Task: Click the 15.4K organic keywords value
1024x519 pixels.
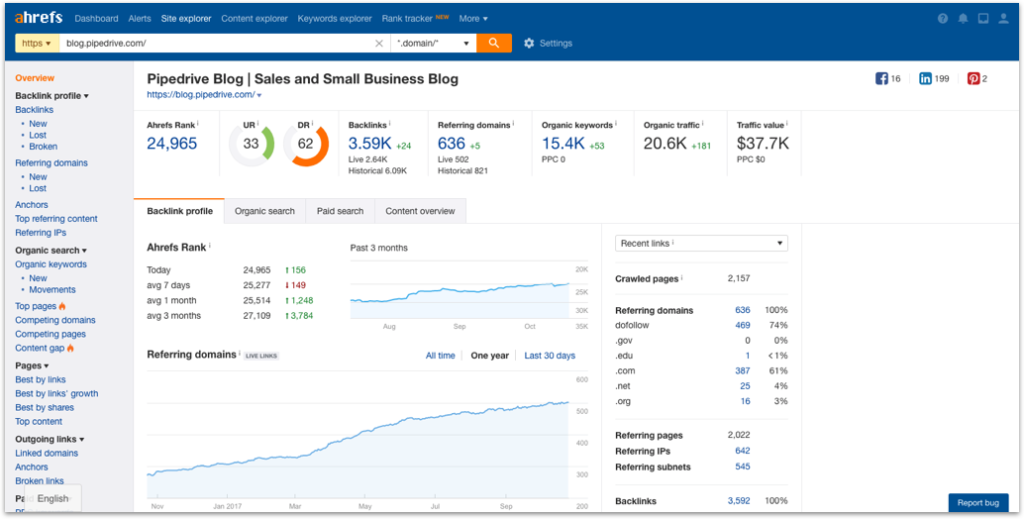Action: pos(564,144)
